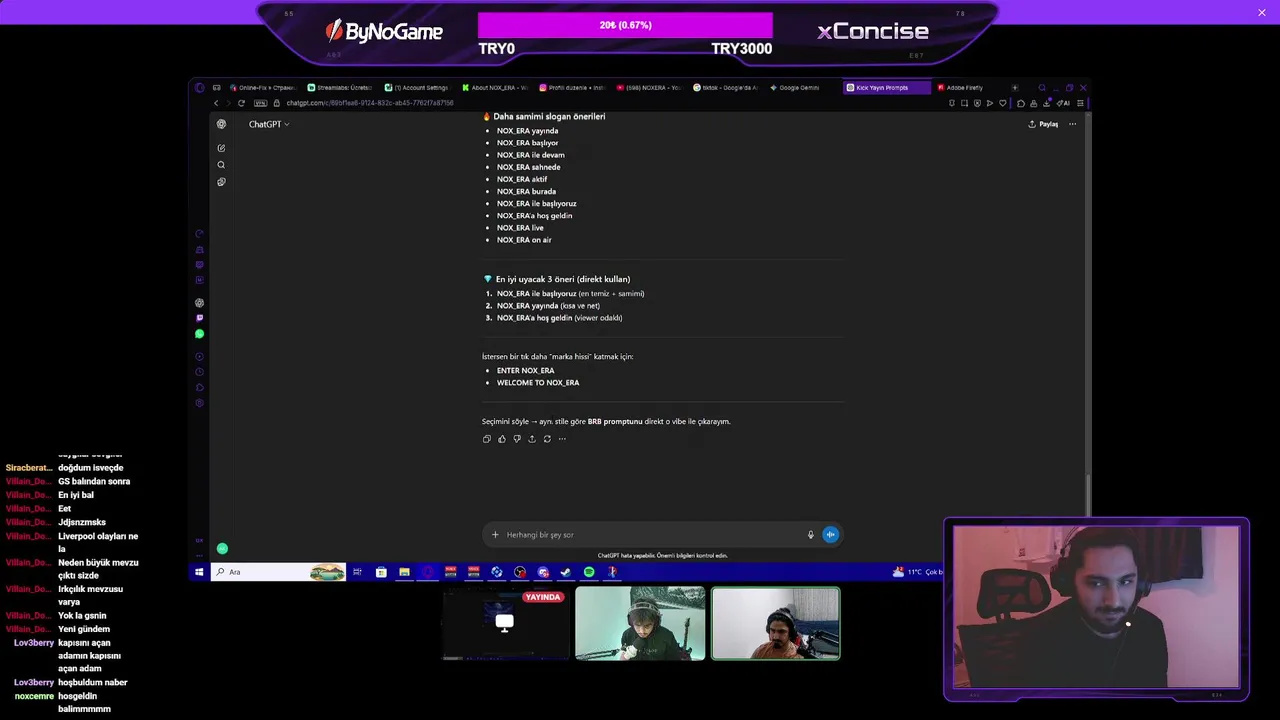Open more actions ellipsis under response

562,439
